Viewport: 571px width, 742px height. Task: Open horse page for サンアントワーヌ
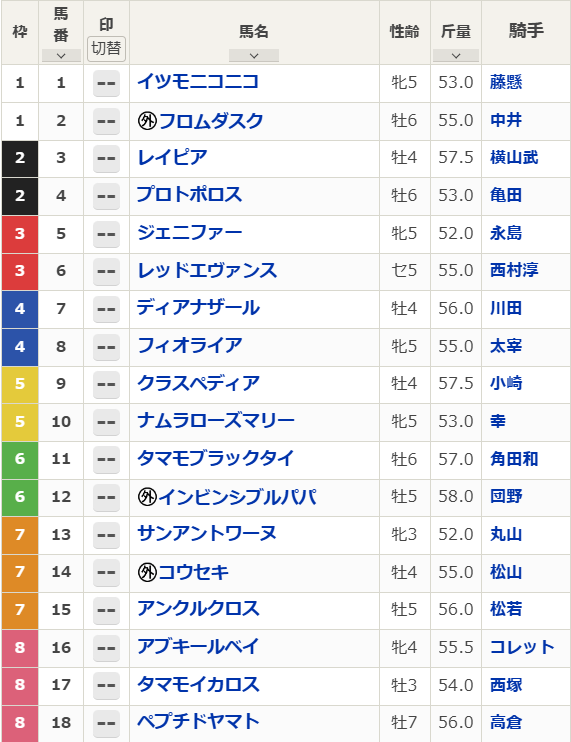207,534
